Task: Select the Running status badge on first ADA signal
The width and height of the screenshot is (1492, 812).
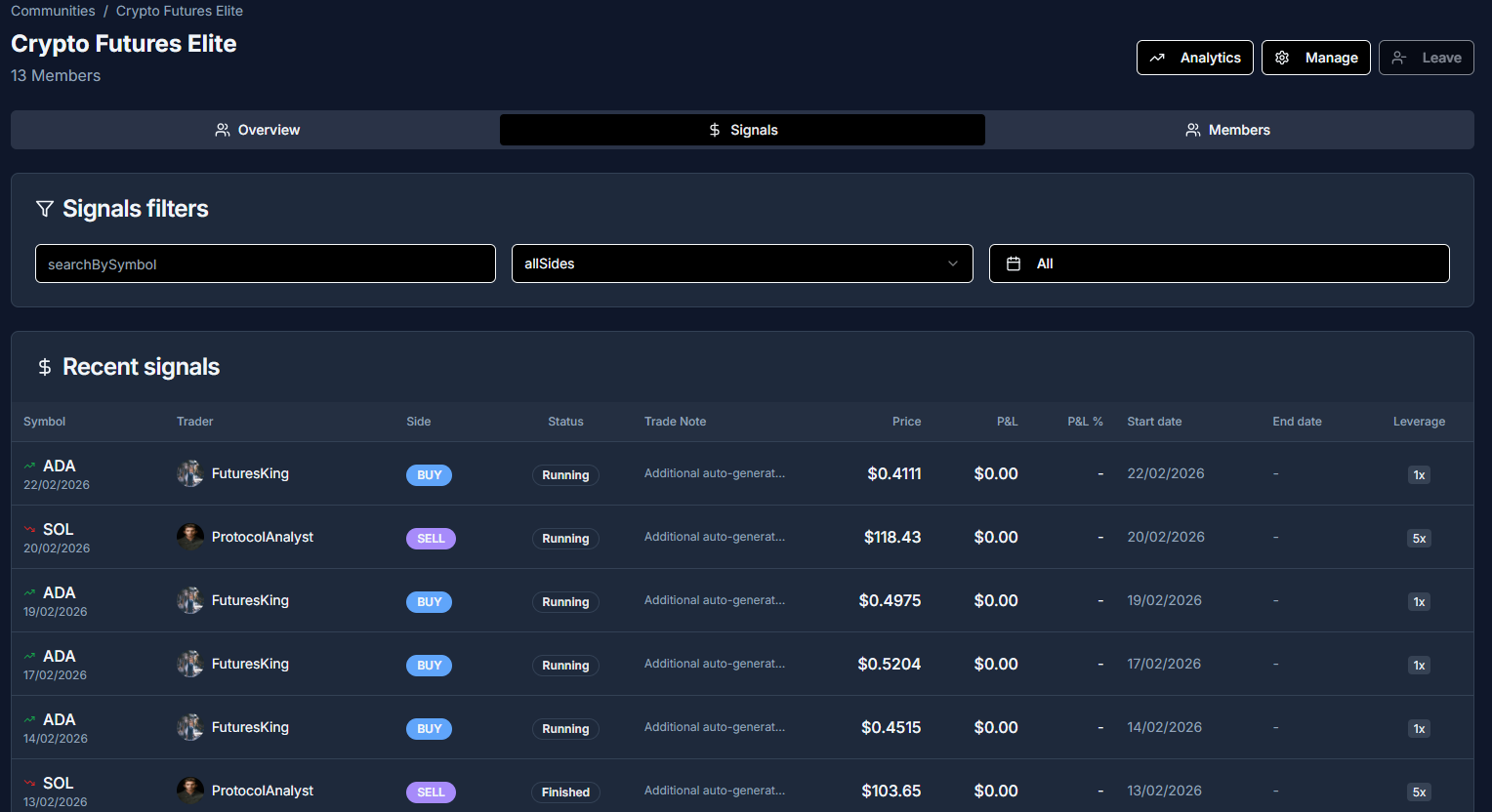Action: 565,474
